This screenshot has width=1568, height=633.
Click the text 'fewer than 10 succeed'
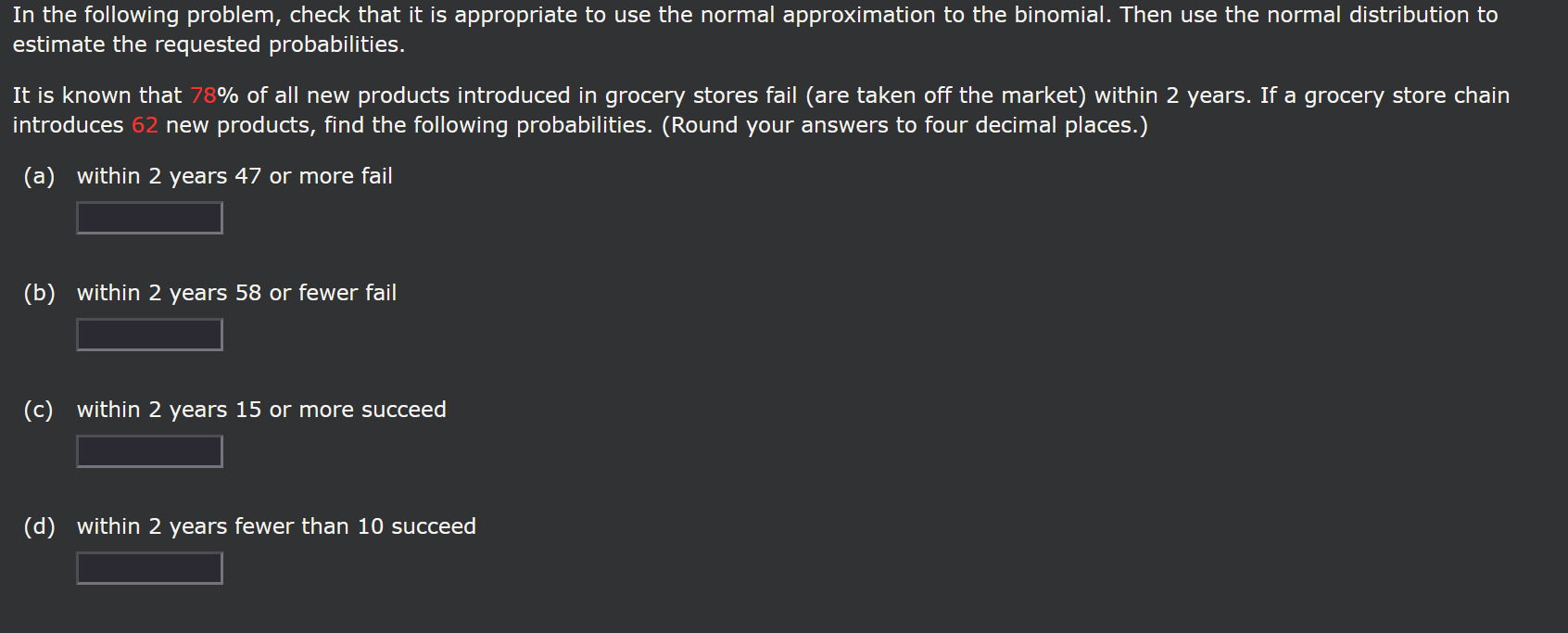coord(355,526)
